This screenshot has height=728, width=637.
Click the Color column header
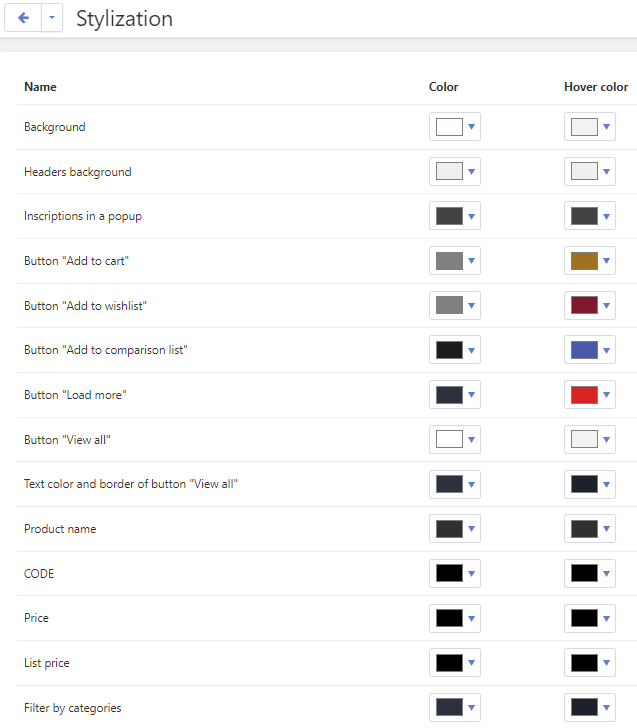pos(443,87)
